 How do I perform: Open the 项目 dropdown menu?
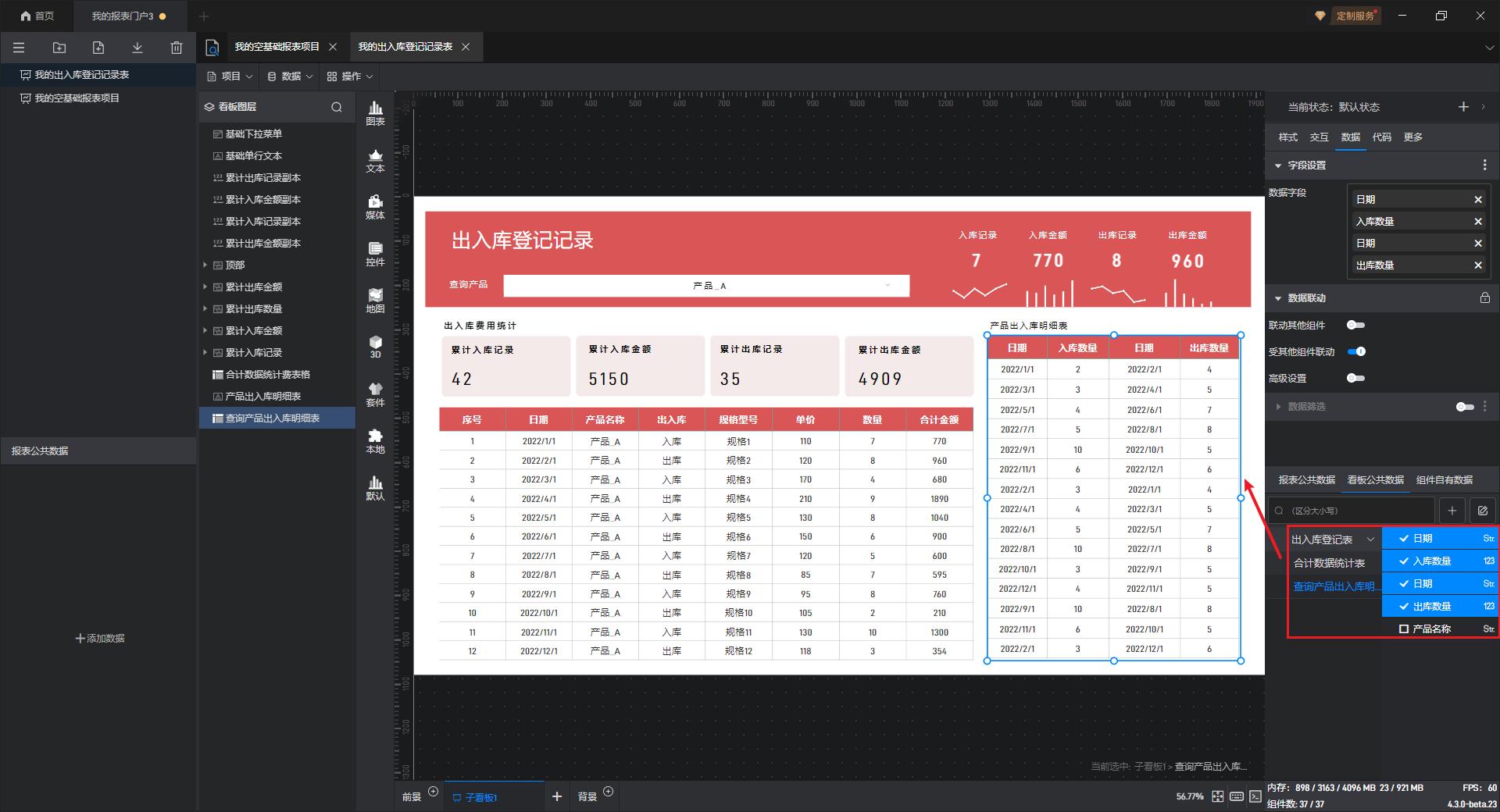(x=230, y=77)
